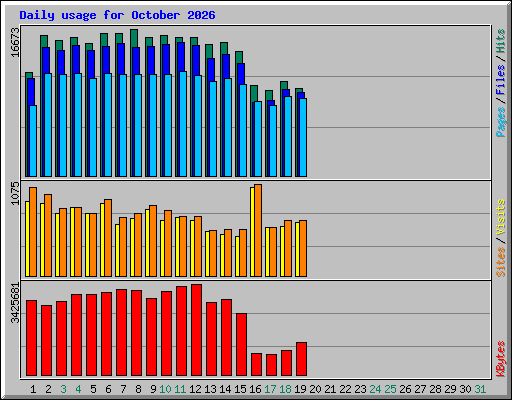Click the shortest red KBytes bar for day 17
This screenshot has width=512, height=400.
click(271, 365)
